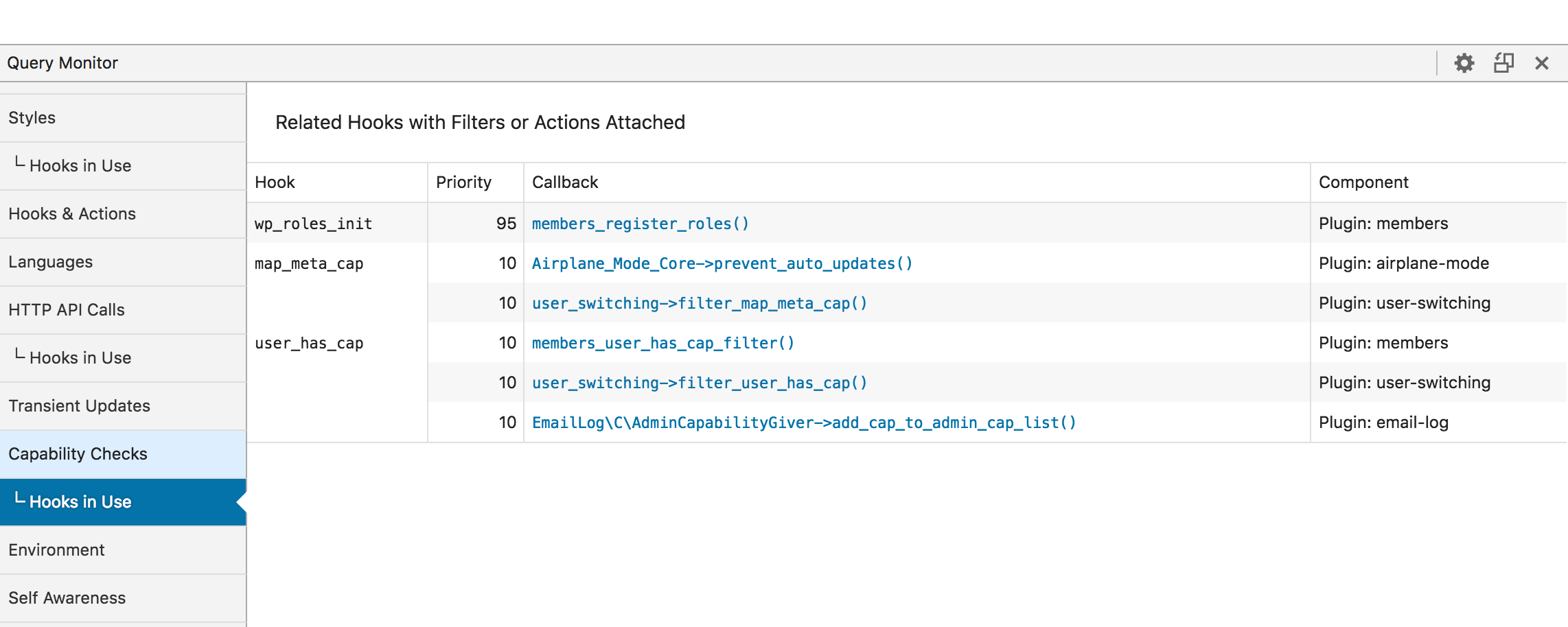The height and width of the screenshot is (627, 1568).
Task: Open members_register_roles() callback link
Action: 640,224
